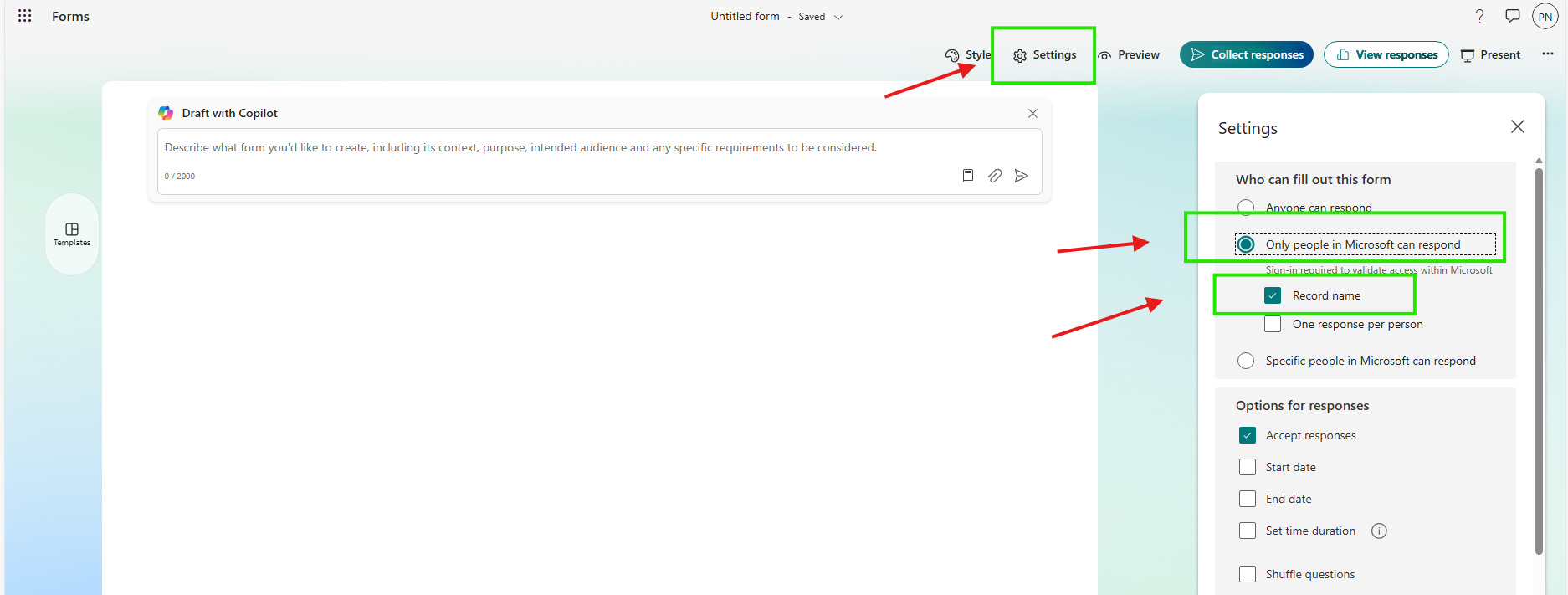The width and height of the screenshot is (1568, 595).
Task: Open the Style palette option
Action: click(x=968, y=55)
